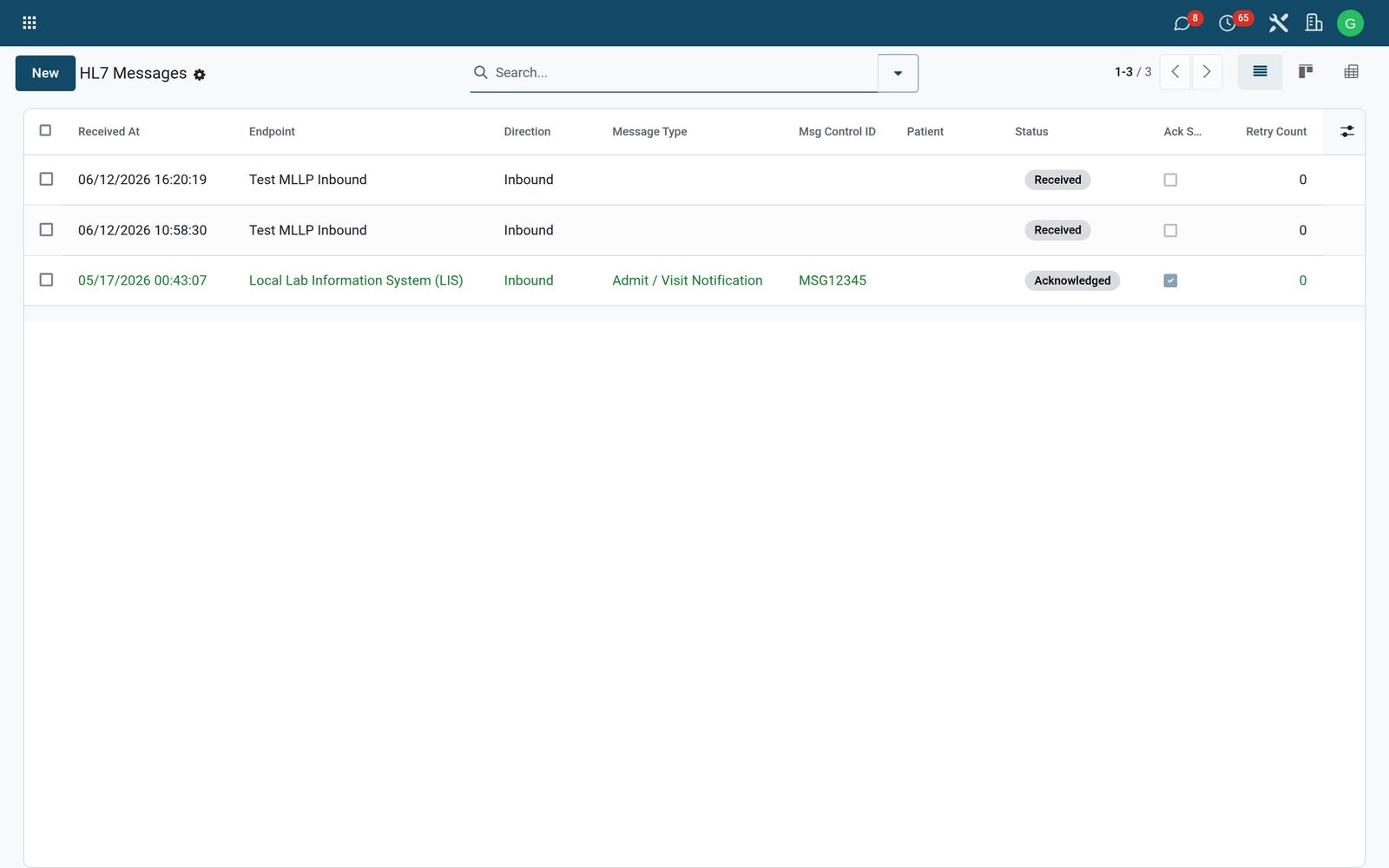This screenshot has width=1389, height=868.
Task: Sort by Received At column
Action: 109,132
